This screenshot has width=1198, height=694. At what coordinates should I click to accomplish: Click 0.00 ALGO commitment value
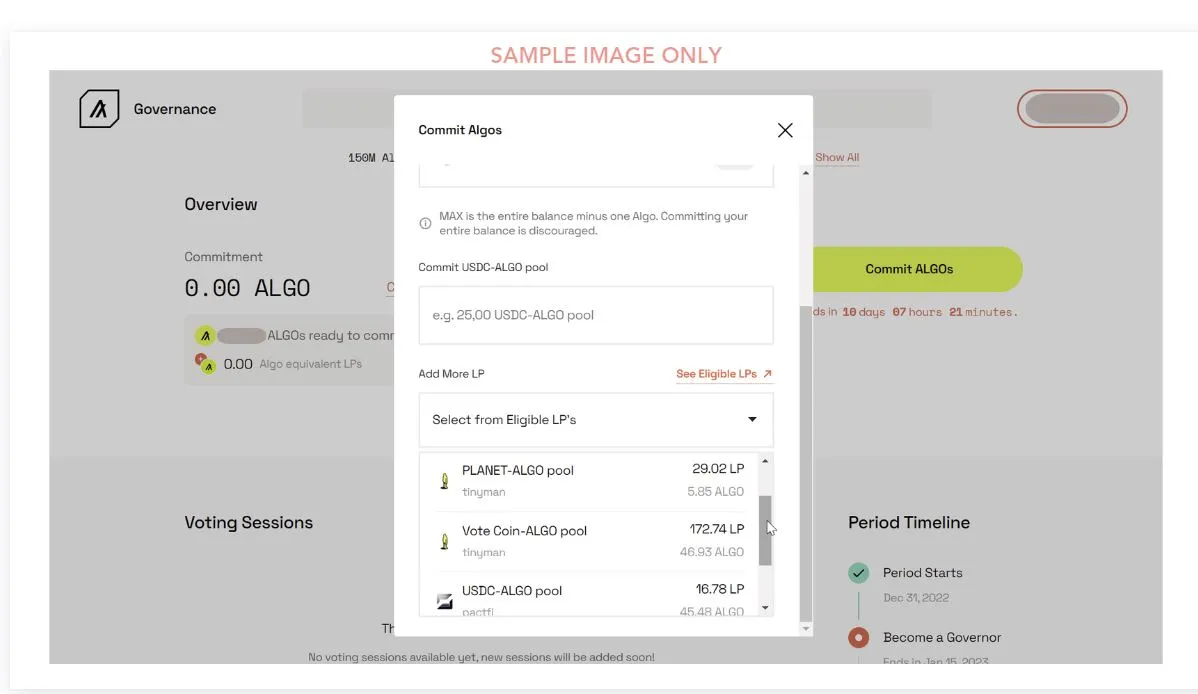(247, 288)
